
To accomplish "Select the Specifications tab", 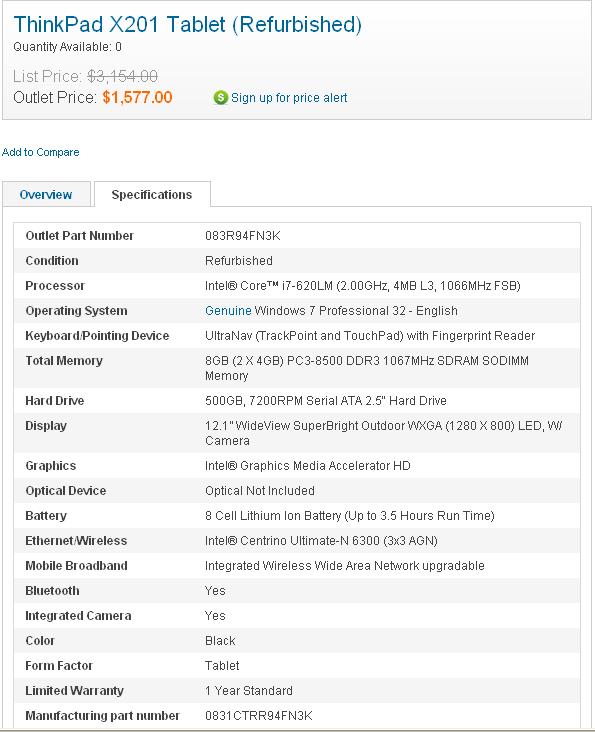I will coord(152,195).
